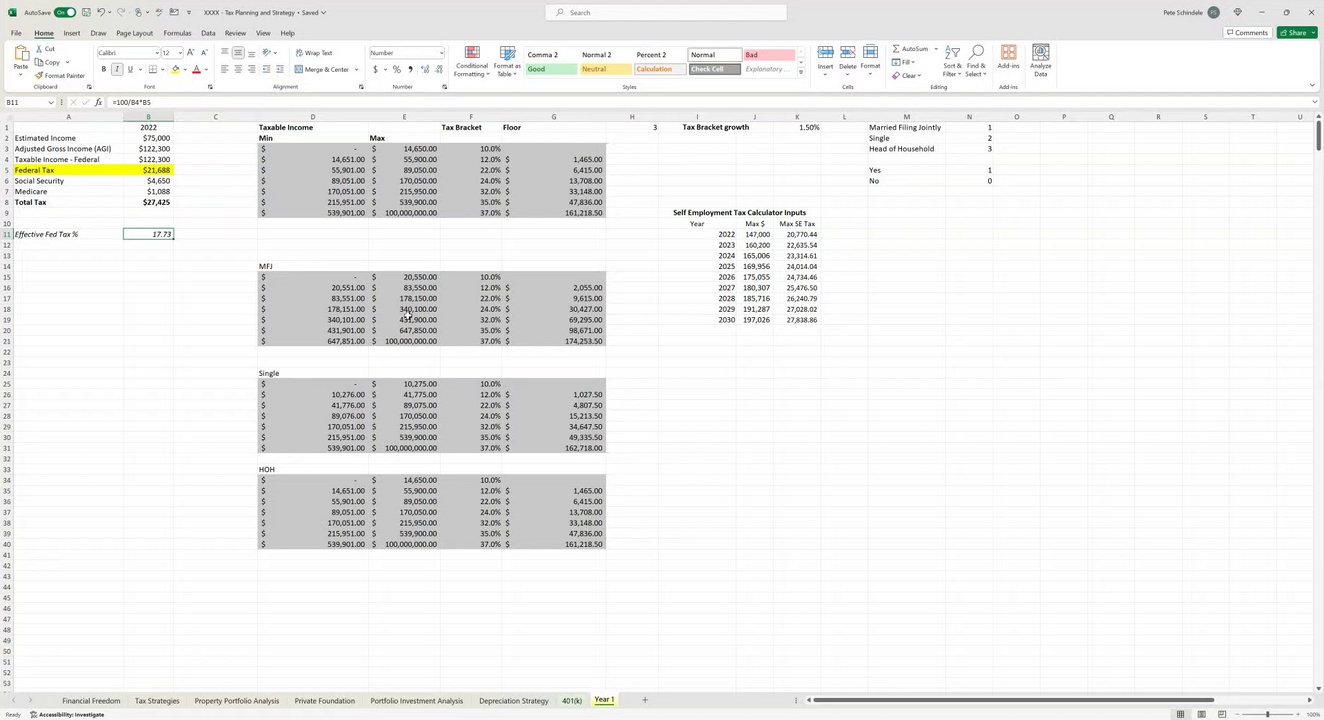Adjust the zoom slider in status bar

point(1267,714)
